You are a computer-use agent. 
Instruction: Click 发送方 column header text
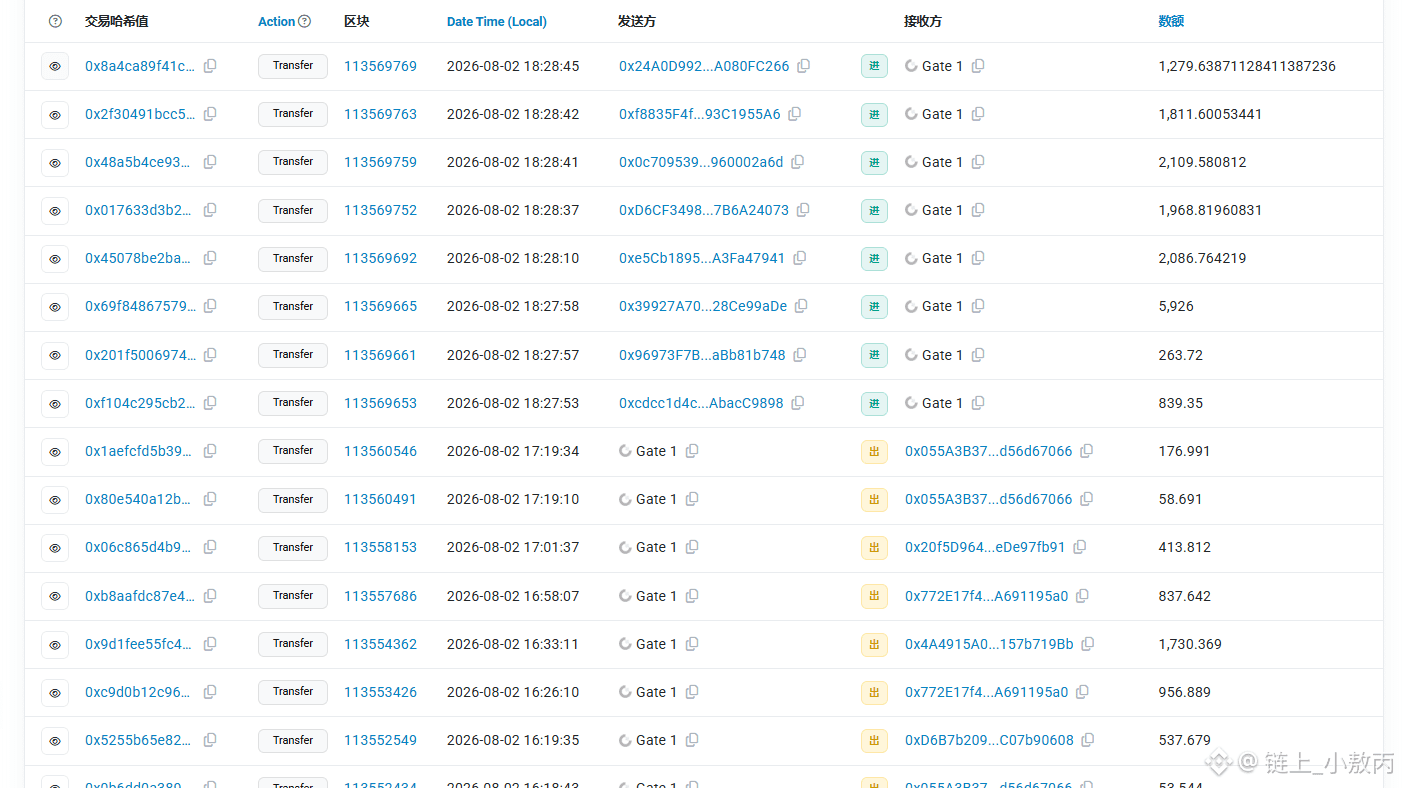point(637,21)
